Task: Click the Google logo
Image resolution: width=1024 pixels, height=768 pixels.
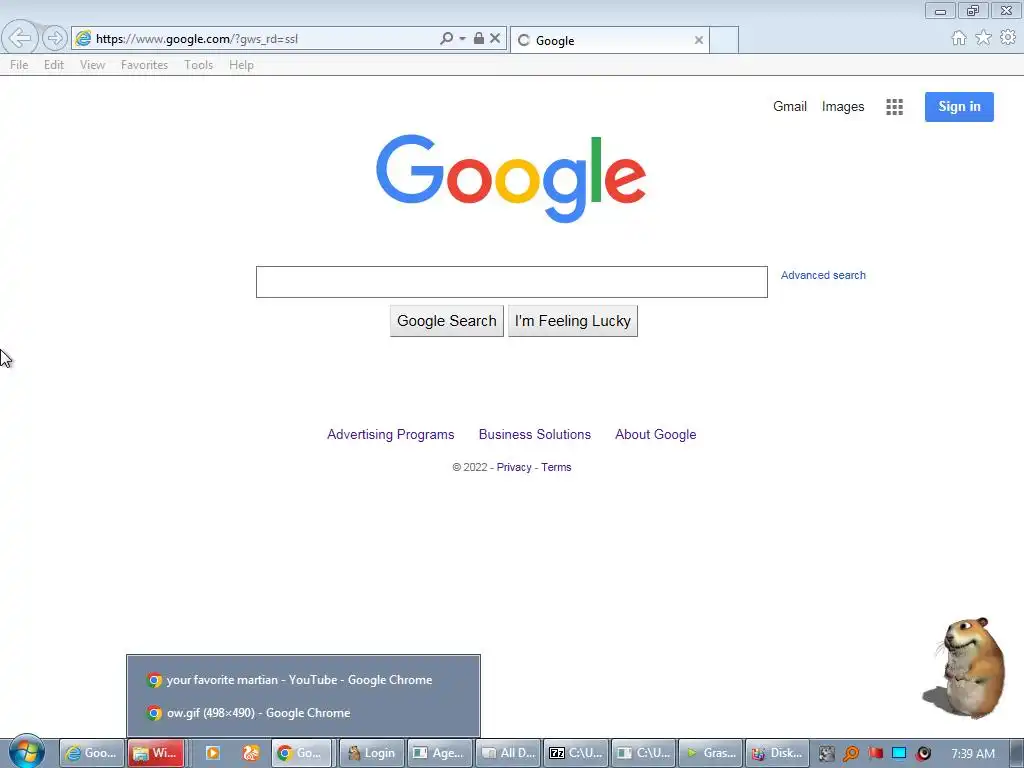Action: [x=511, y=178]
